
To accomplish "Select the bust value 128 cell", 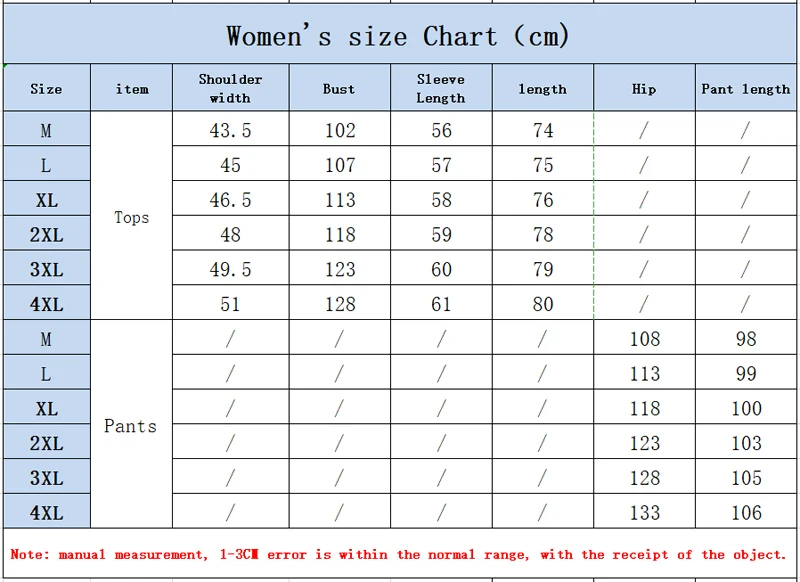I will [339, 303].
